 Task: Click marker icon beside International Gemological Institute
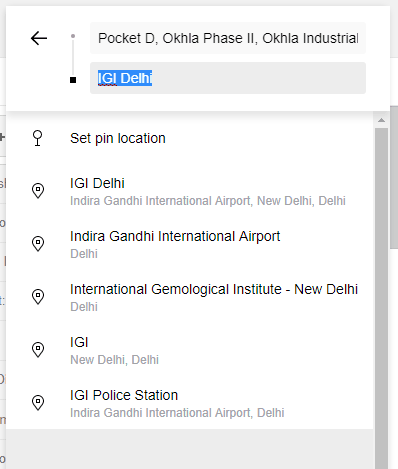coord(38,297)
